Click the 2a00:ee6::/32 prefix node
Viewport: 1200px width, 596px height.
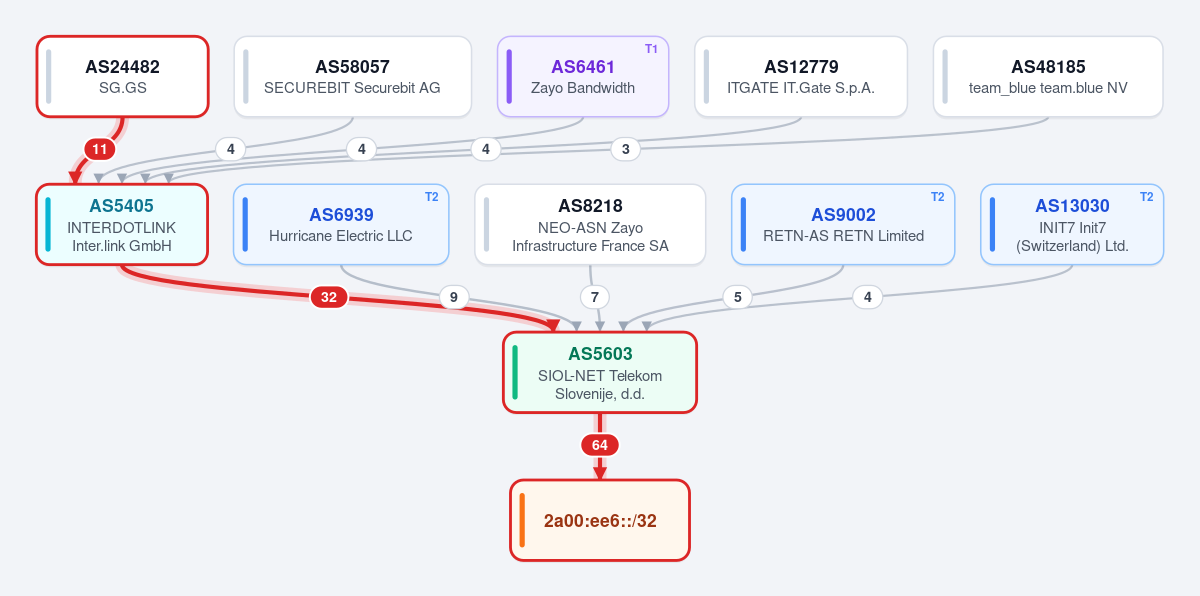tap(600, 520)
